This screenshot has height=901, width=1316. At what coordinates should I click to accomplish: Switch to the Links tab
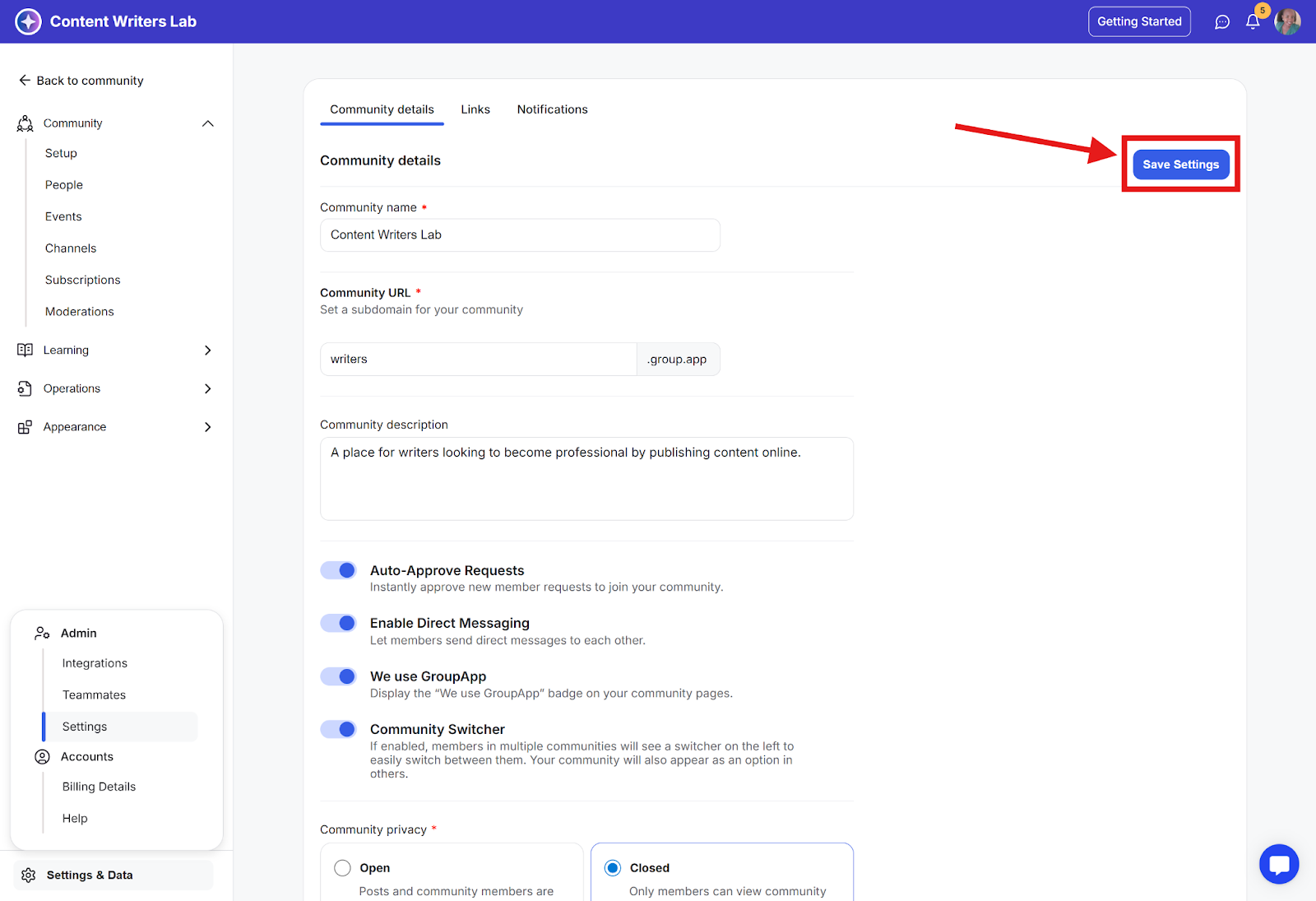click(475, 109)
